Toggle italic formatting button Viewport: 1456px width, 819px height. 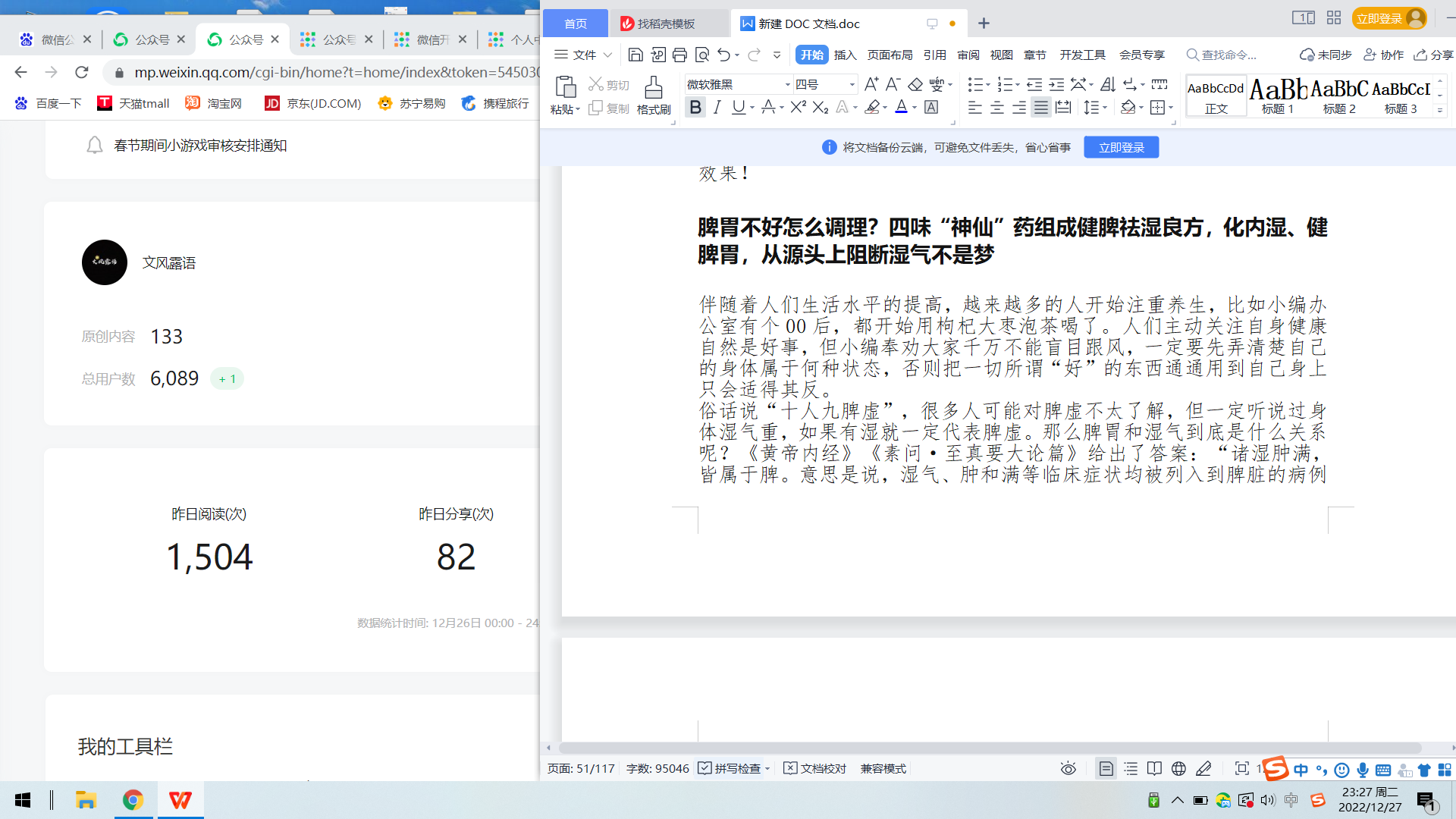[x=717, y=108]
